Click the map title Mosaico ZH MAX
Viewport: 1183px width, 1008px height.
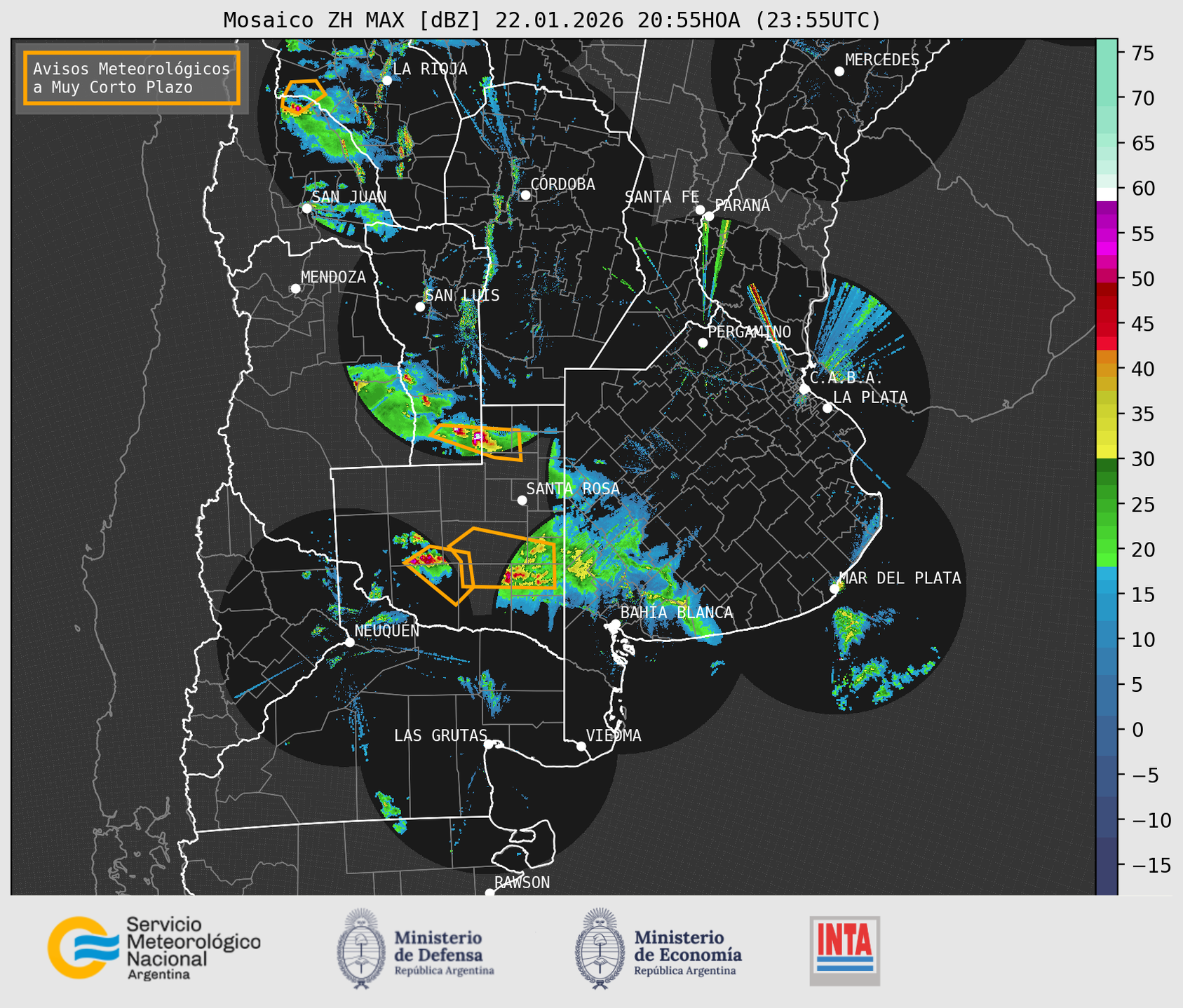551,20
